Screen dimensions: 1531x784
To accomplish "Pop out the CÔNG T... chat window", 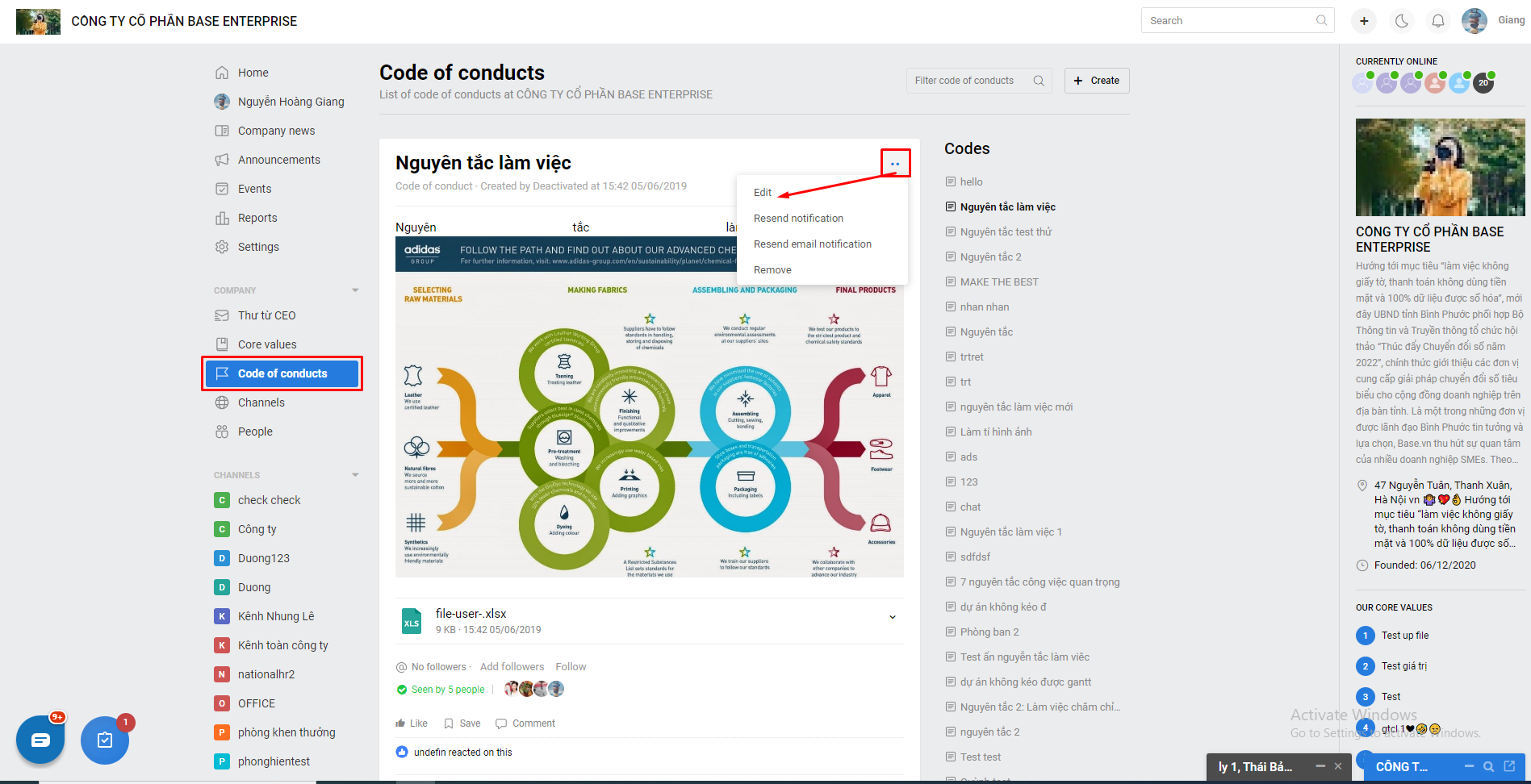I will click(1509, 766).
